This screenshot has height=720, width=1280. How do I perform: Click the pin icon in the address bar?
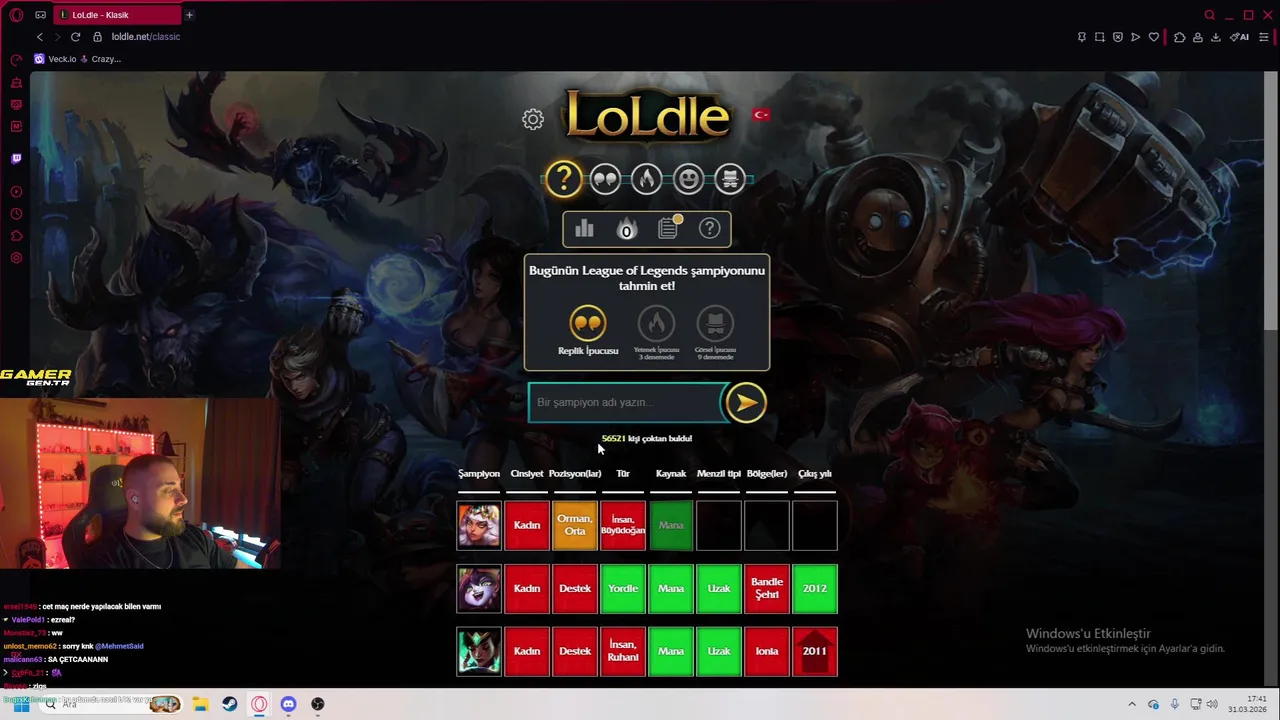(1081, 37)
